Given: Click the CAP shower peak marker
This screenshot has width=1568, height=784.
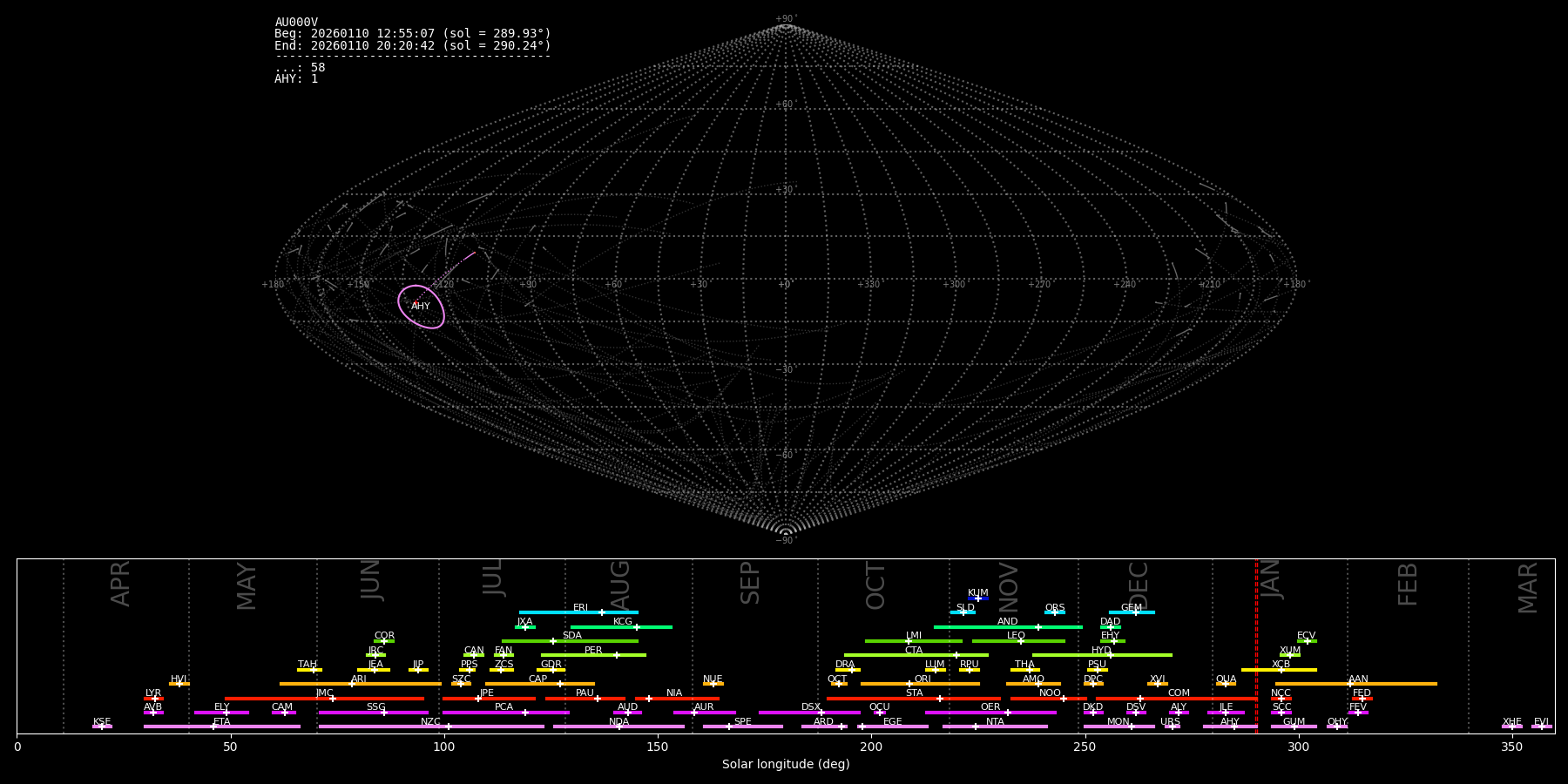Looking at the screenshot, I should point(559,684).
